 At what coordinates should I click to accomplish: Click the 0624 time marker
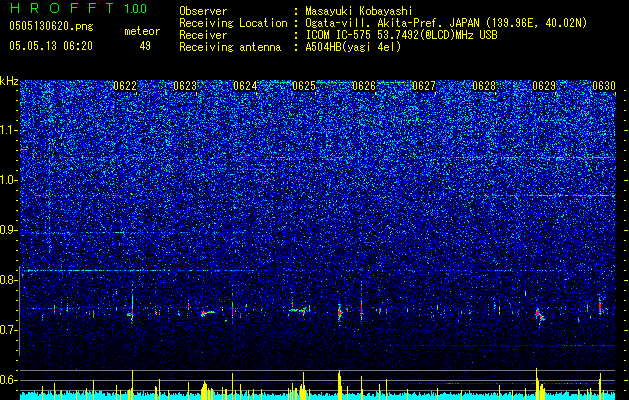point(245,86)
